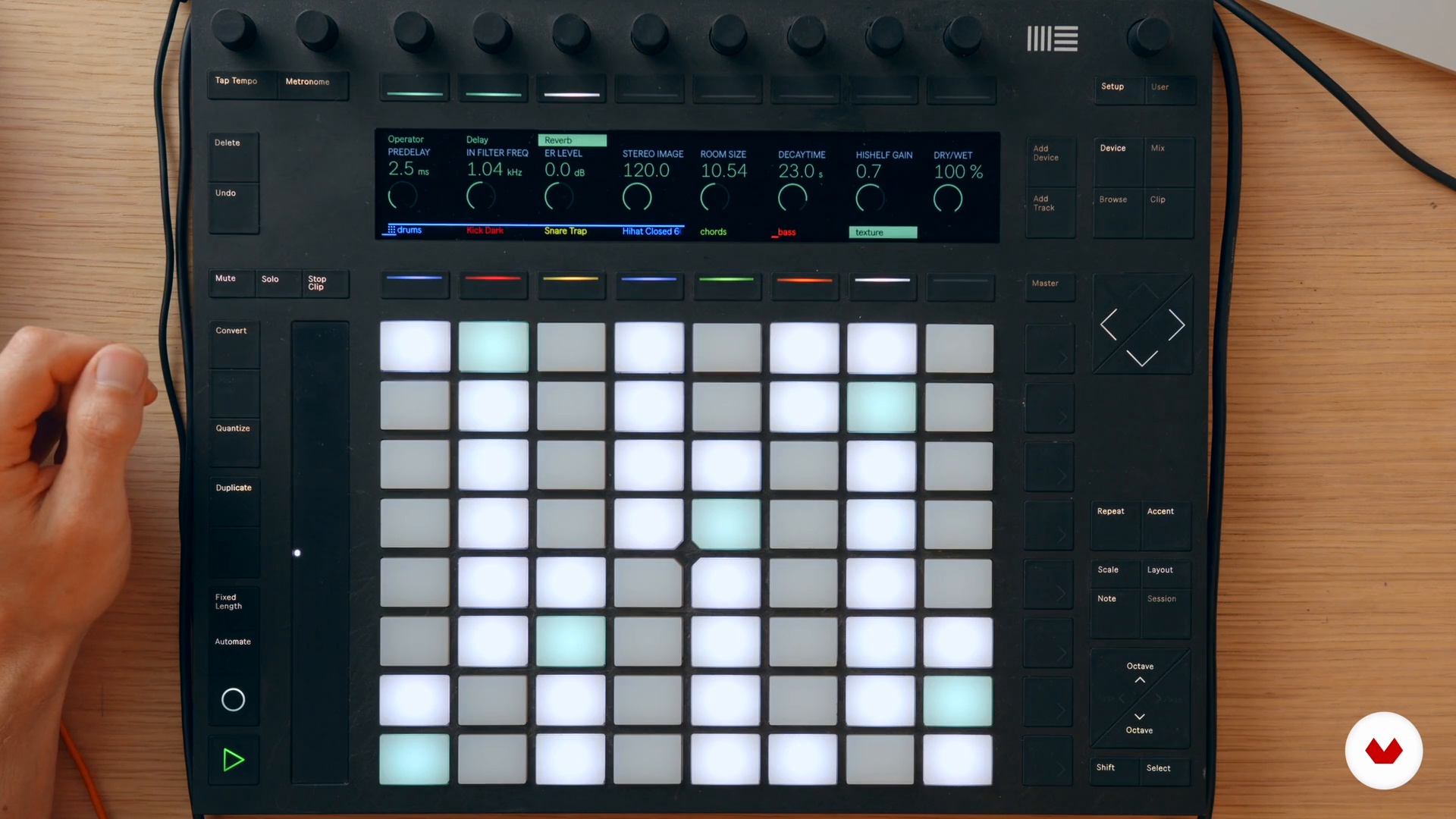Image resolution: width=1456 pixels, height=819 pixels.
Task: Push the Quantize button
Action: 234,442
